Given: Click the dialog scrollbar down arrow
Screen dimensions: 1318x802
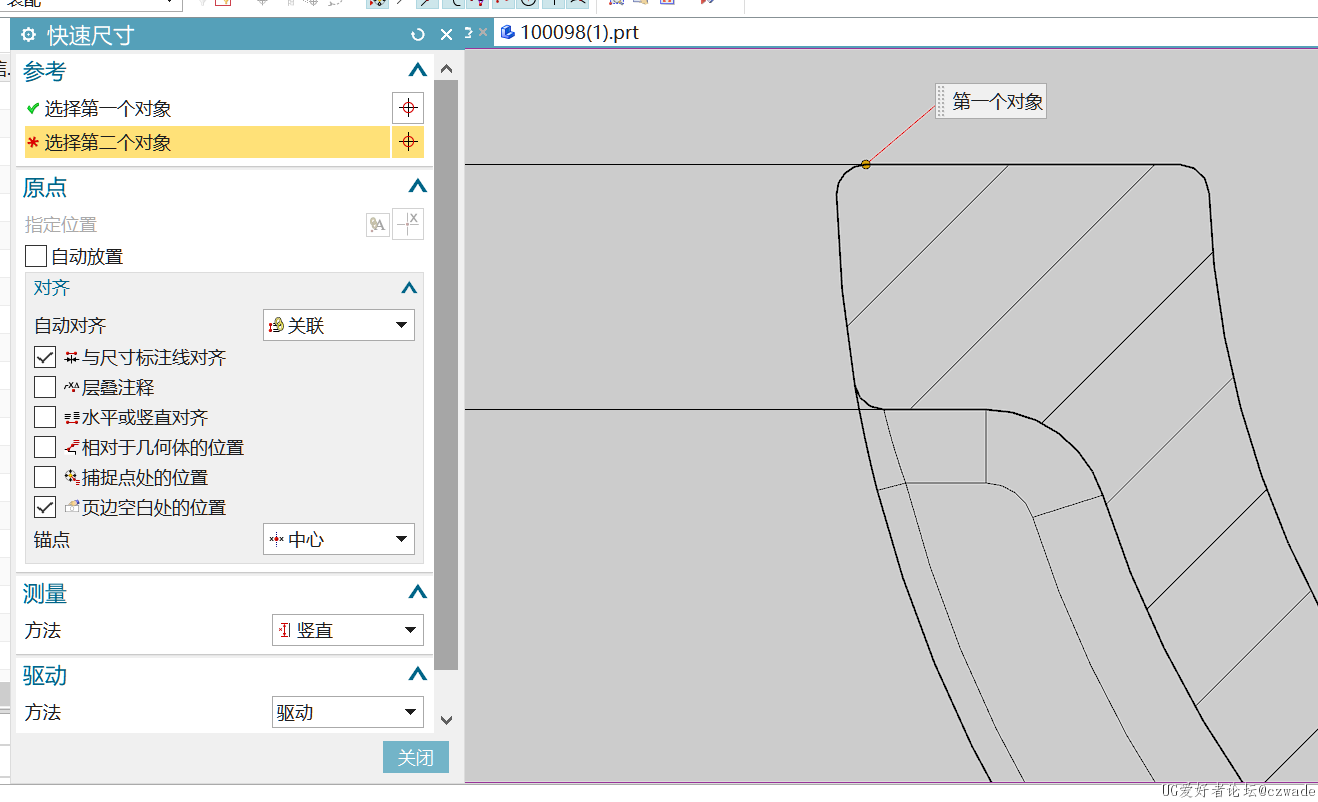Looking at the screenshot, I should click(x=446, y=719).
